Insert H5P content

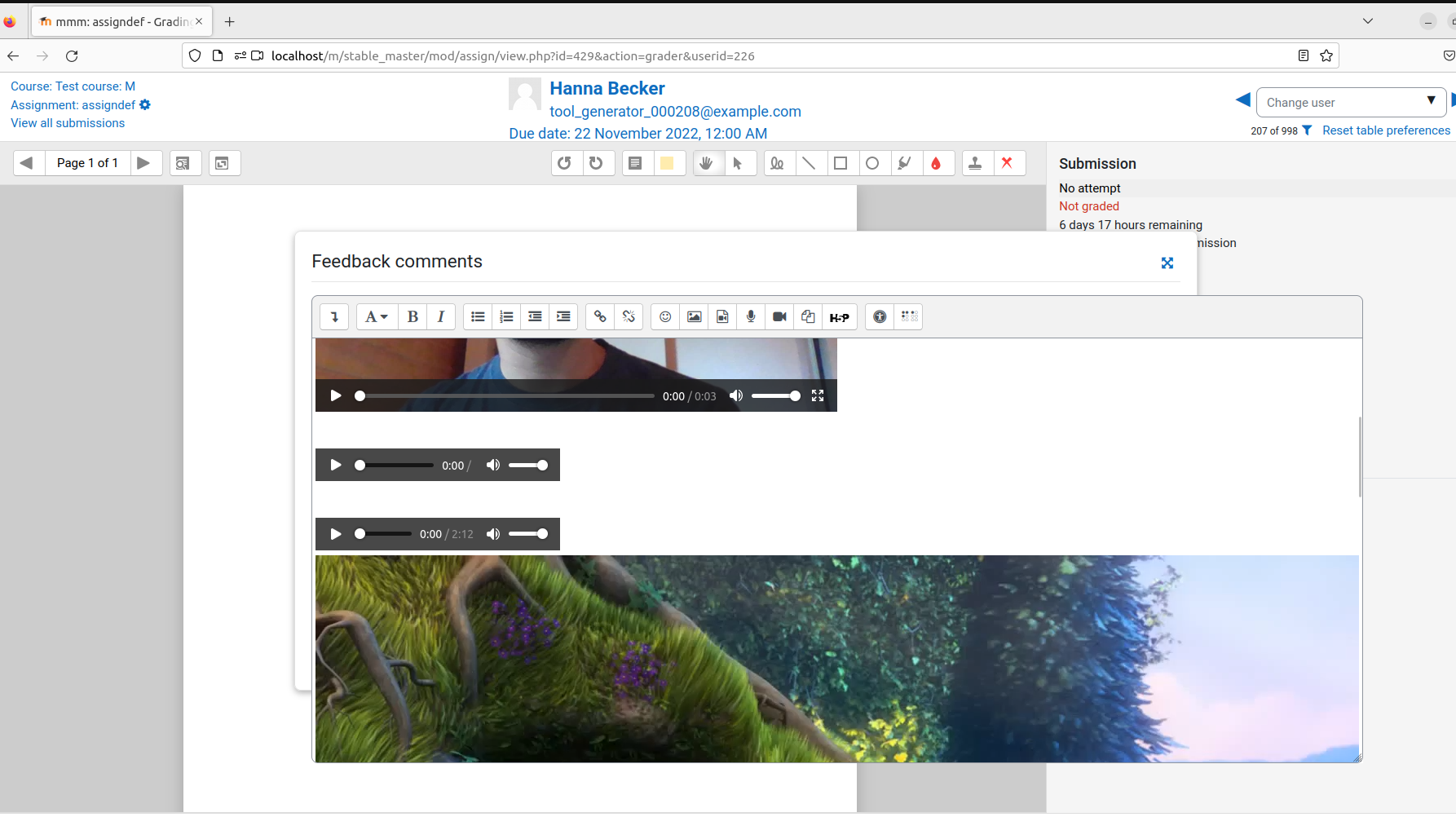tap(839, 316)
